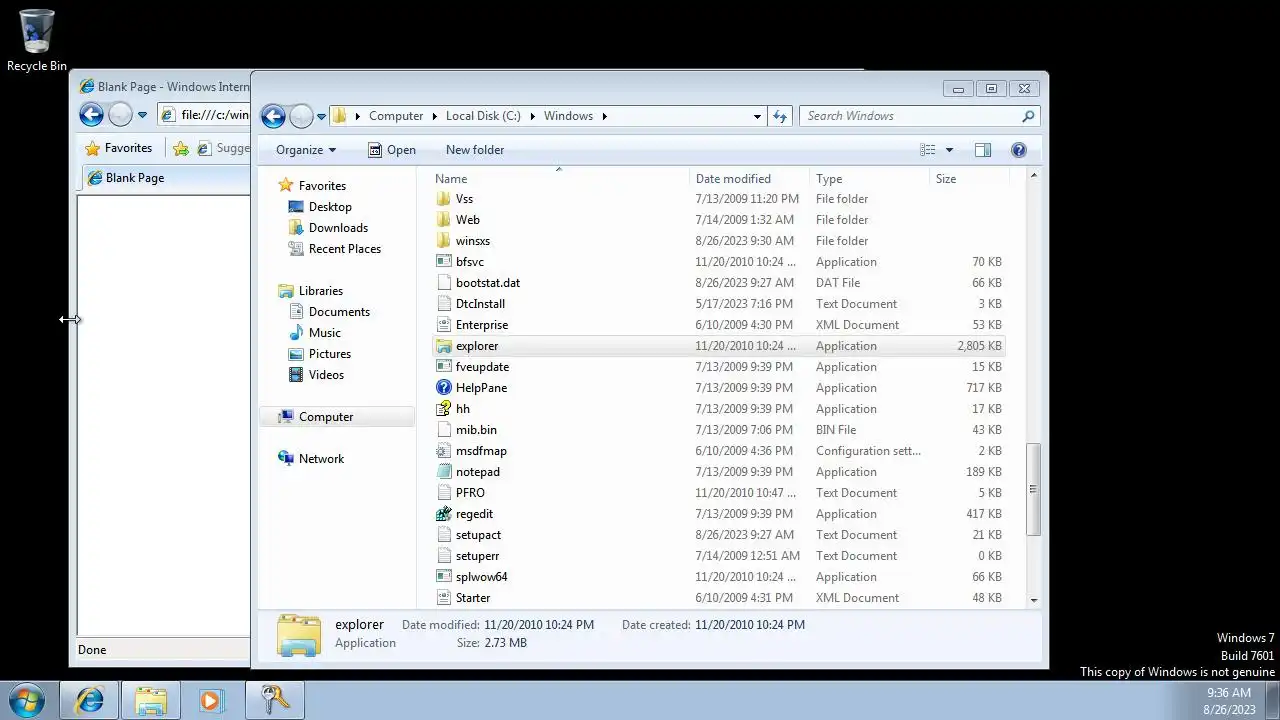
Task: Open the Recycle Bin desktop icon
Action: (x=37, y=40)
